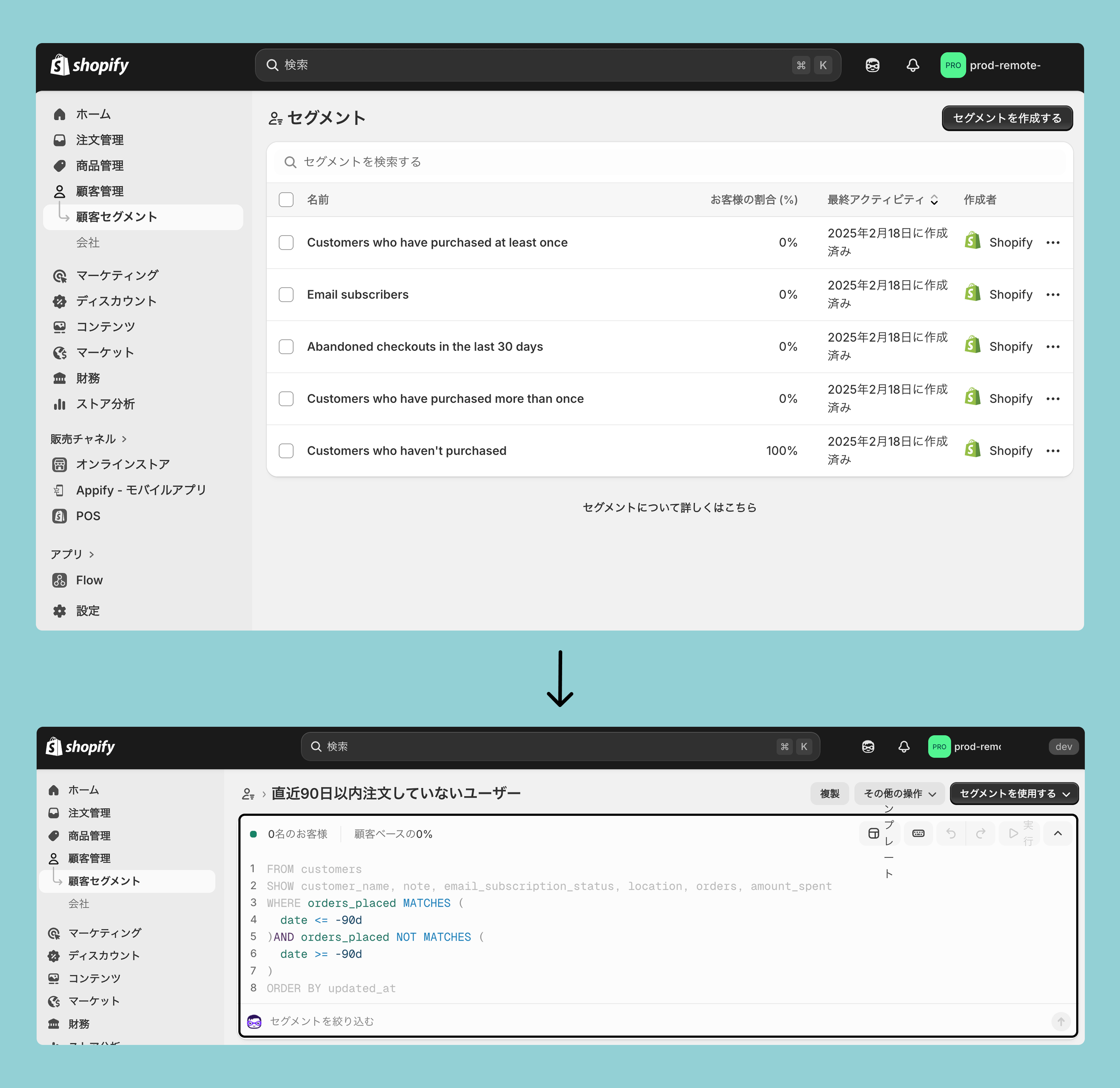Click the keyboard shortcuts icon in editor toolbar

tap(918, 833)
